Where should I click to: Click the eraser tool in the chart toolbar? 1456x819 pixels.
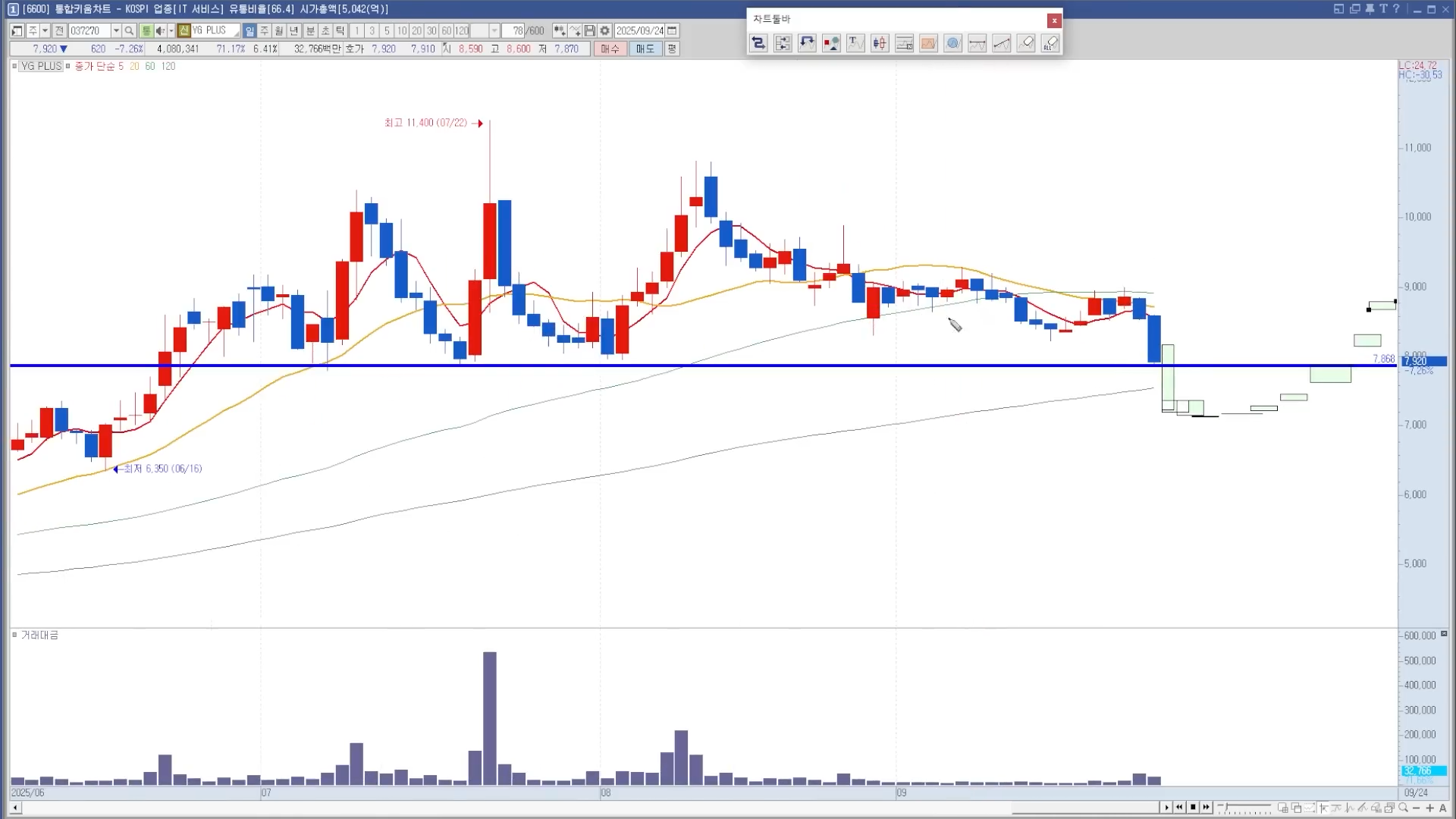pyautogui.click(x=1025, y=43)
